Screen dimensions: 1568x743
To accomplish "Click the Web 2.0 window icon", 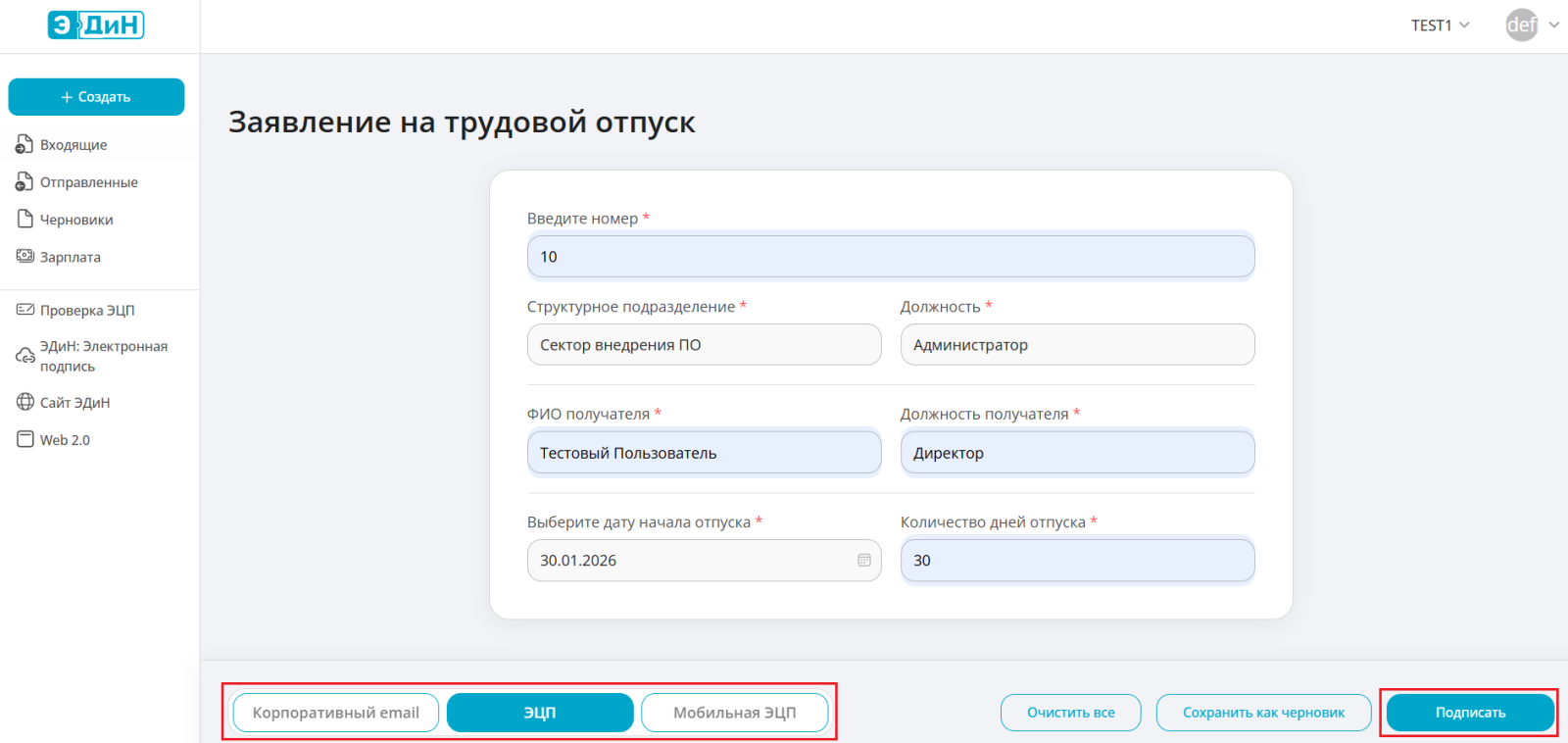I will [24, 439].
